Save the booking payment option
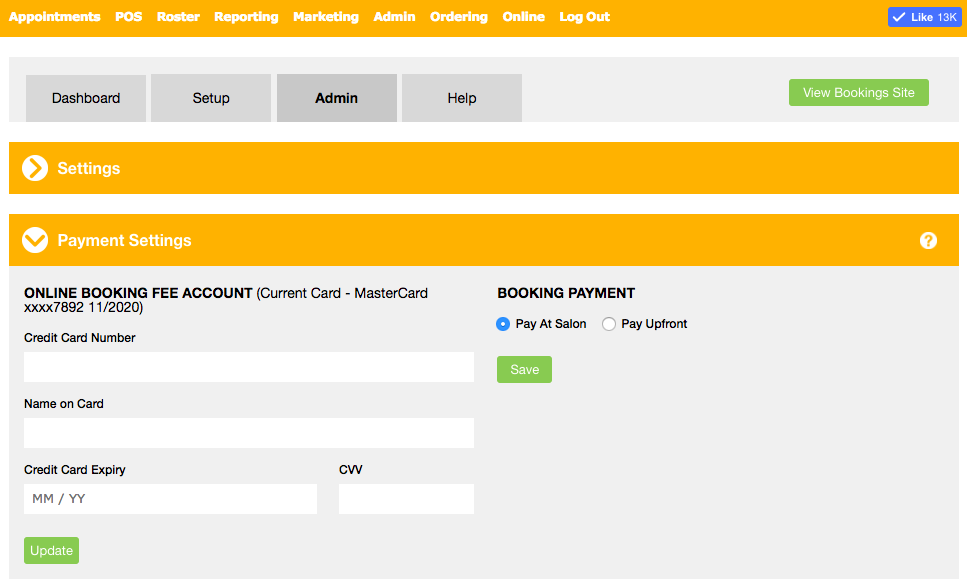Screen dimensions: 967x588 [524, 370]
